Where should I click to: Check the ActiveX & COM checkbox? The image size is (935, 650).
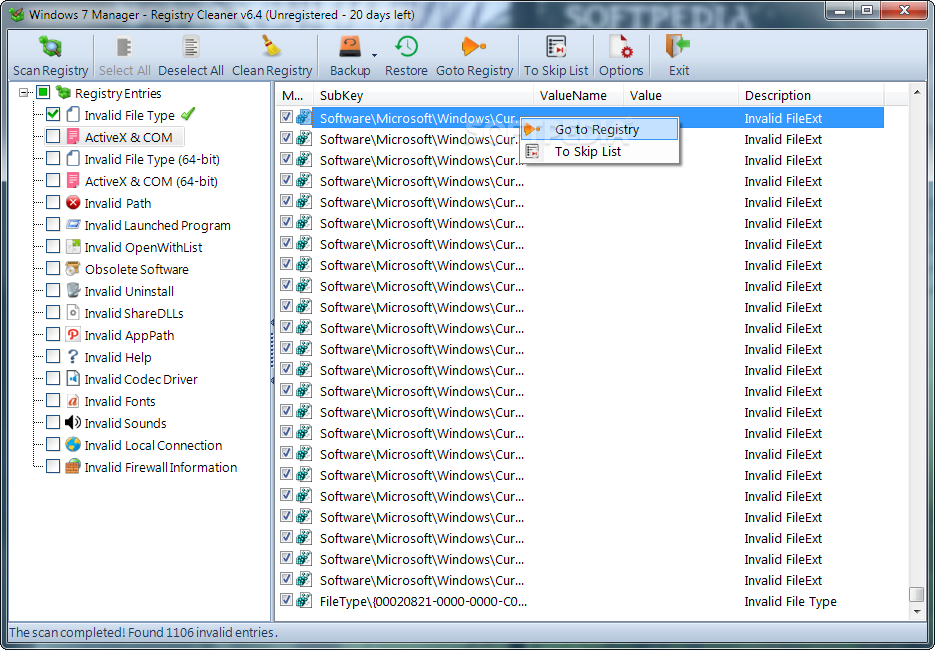(53, 137)
